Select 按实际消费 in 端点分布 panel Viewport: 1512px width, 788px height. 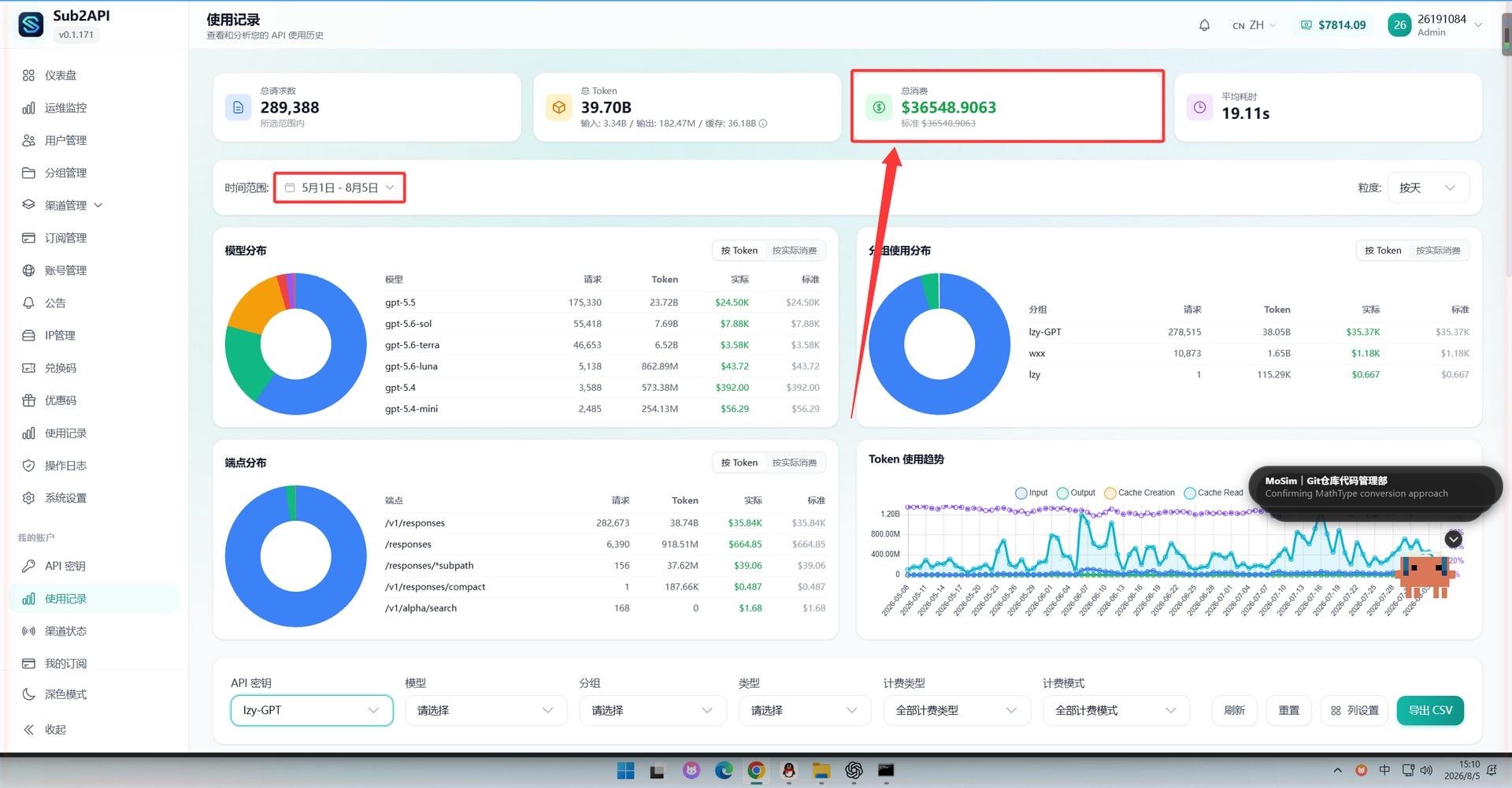click(794, 463)
